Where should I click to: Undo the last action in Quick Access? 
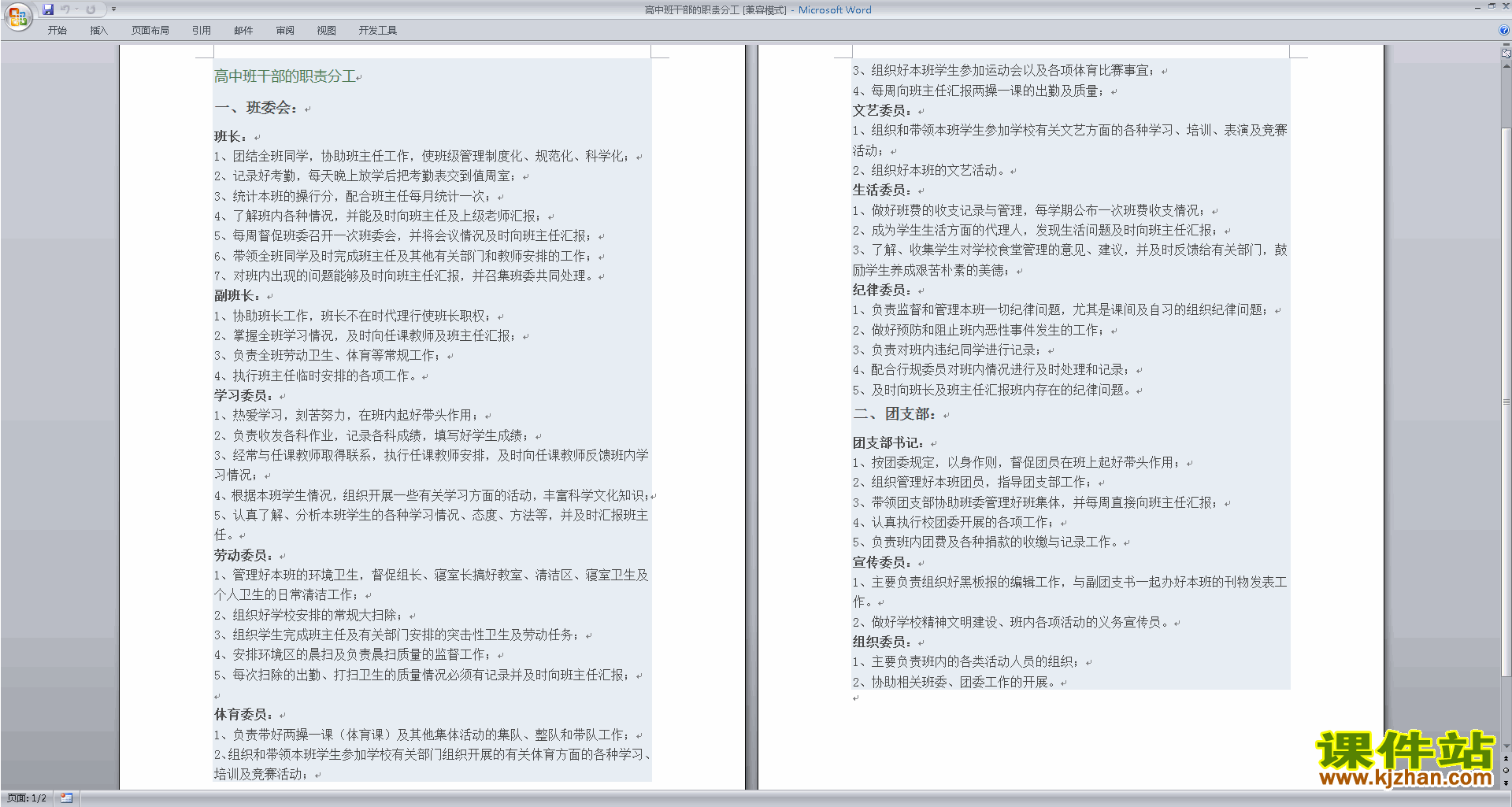[x=65, y=9]
